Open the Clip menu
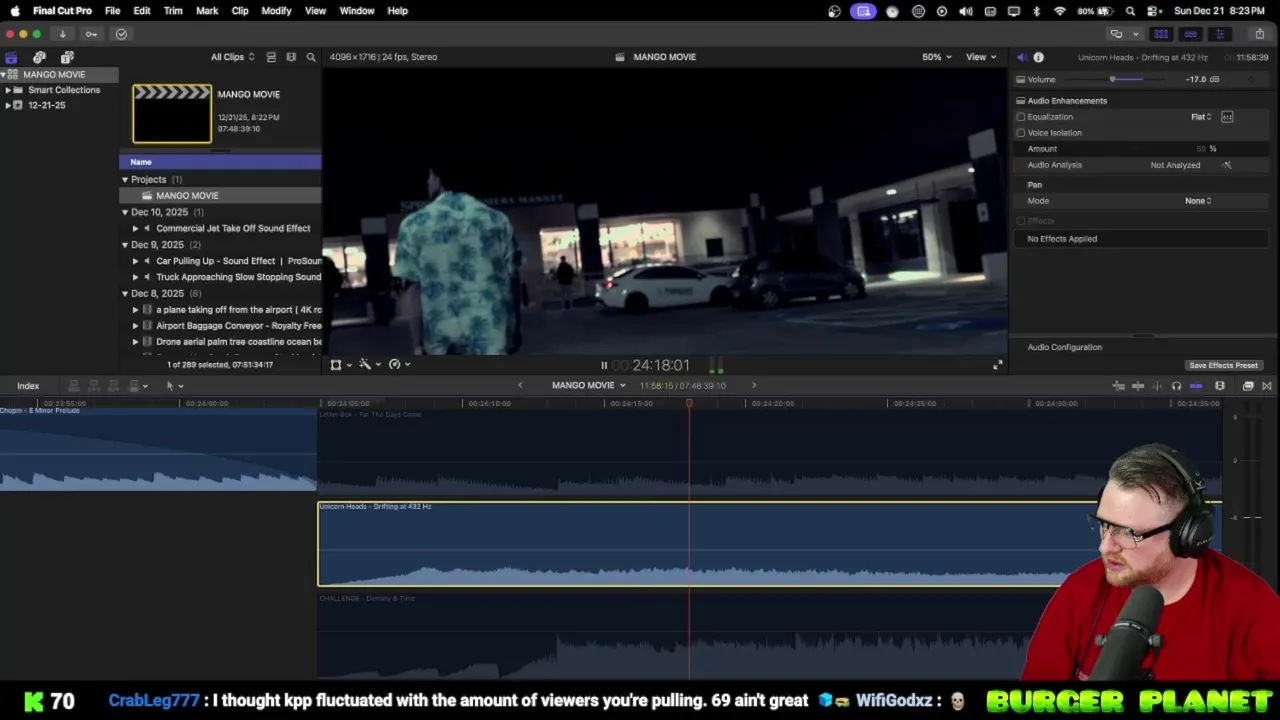Screen dimensions: 1280x720 [240, 11]
